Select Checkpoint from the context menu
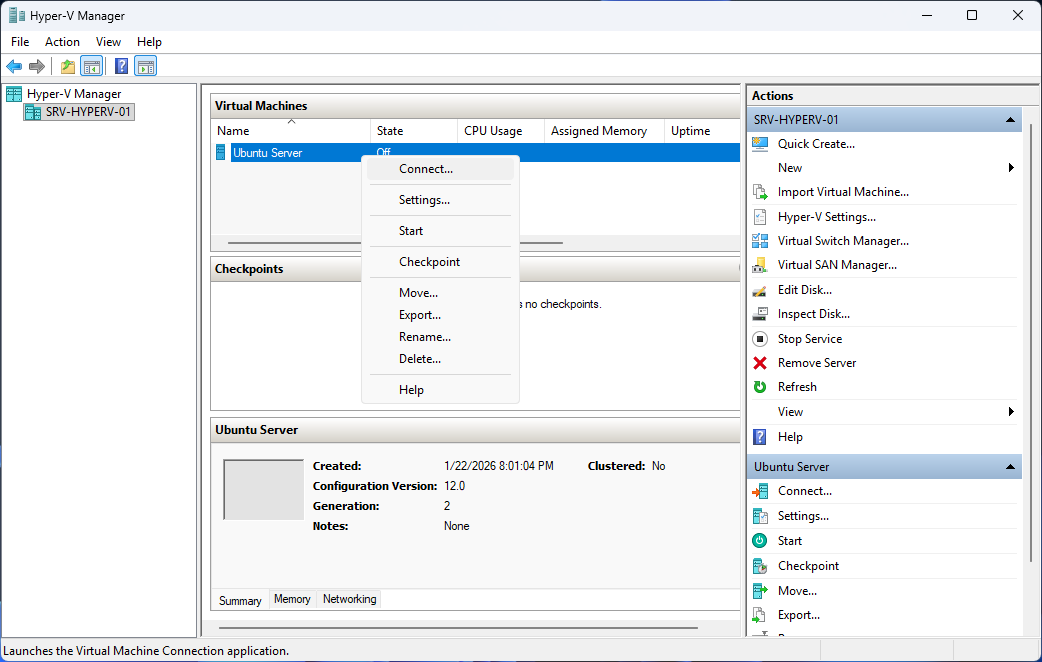The height and width of the screenshot is (662, 1042). 429,262
